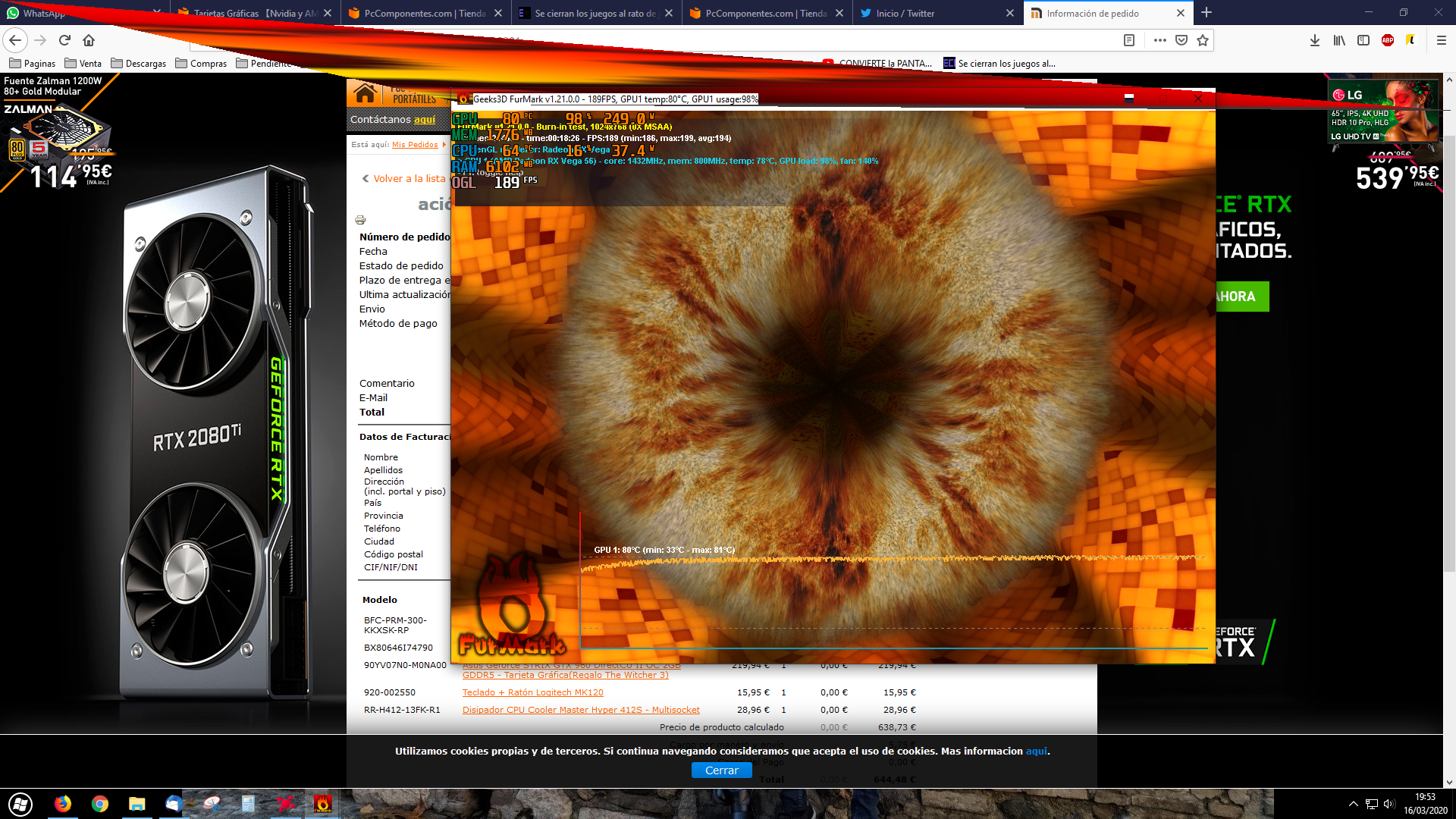Open the Se cierran los juegos bookmark
Viewport: 1456px width, 819px height.
tap(999, 64)
